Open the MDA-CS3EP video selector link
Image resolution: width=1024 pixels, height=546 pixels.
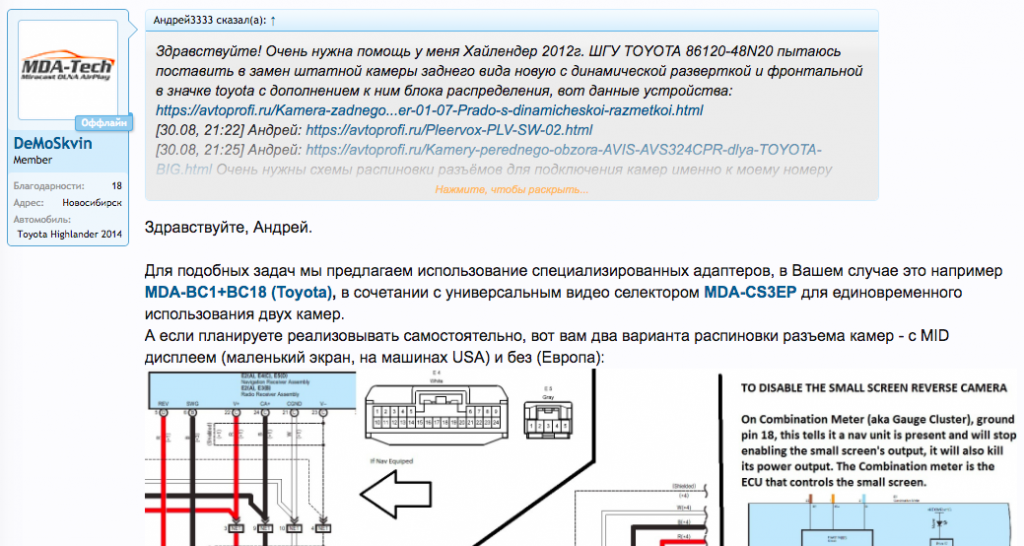pyautogui.click(x=750, y=292)
